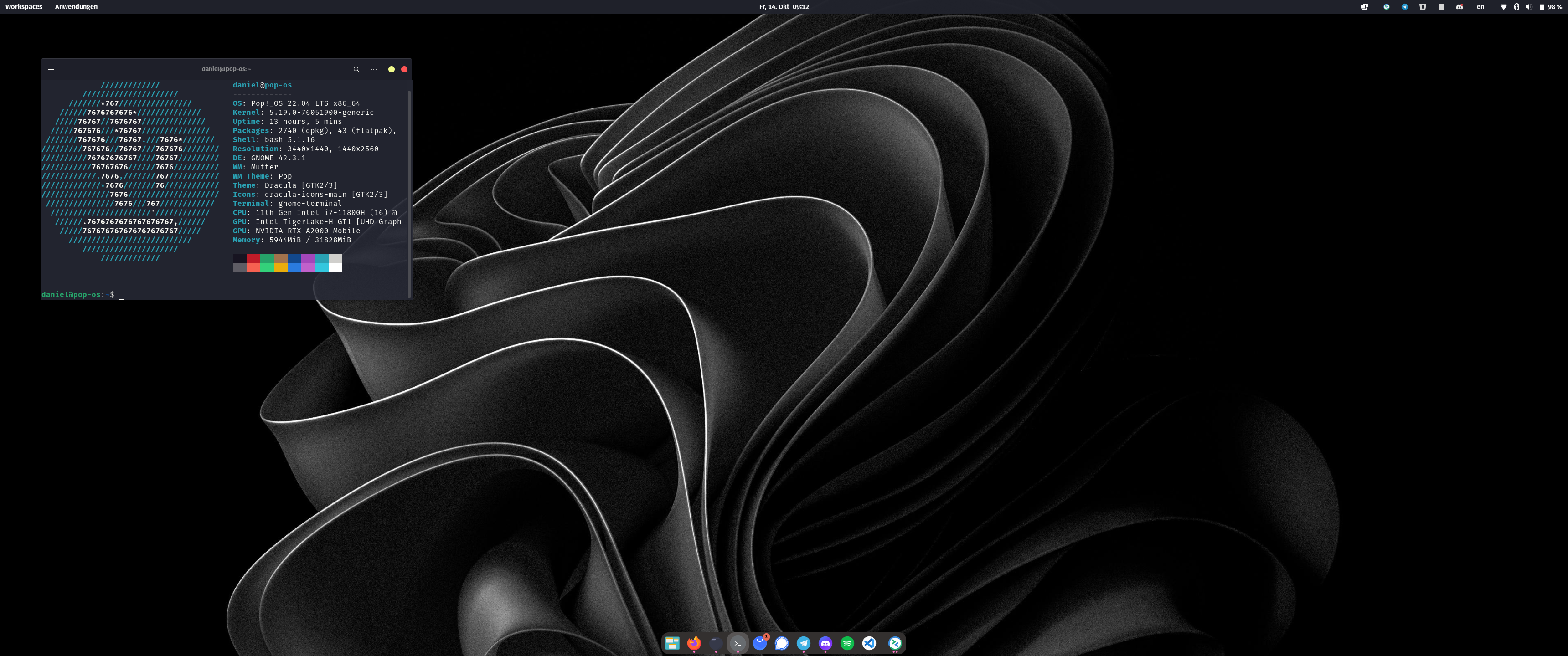
Task: Toggle Bluetooth via the tray icon
Action: point(1517,7)
